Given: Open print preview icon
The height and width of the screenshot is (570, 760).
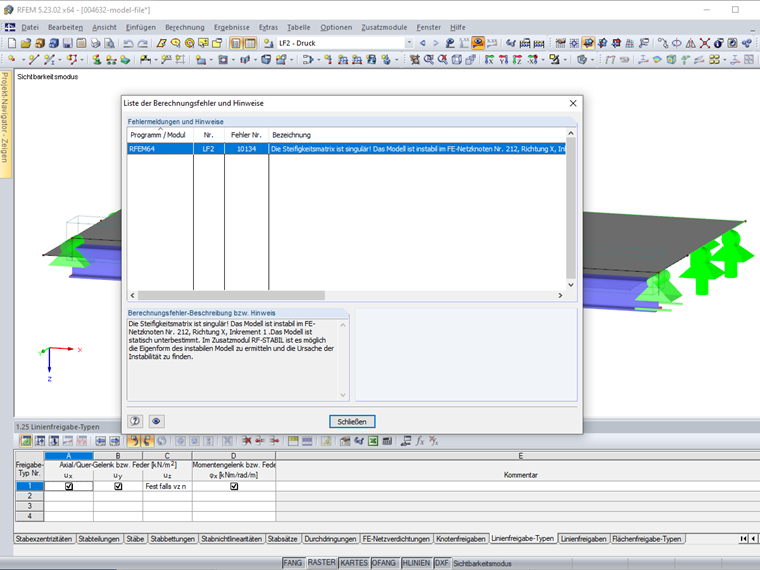Looking at the screenshot, I should click(110, 43).
